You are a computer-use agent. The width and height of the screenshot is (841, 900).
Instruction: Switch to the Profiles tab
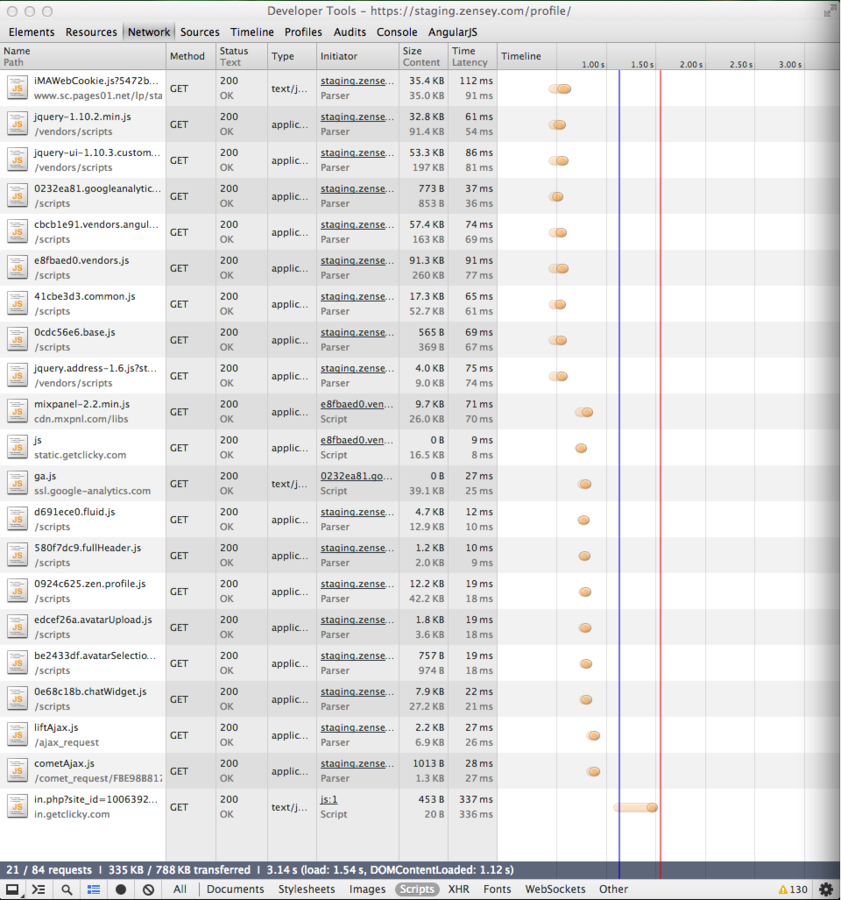pos(303,32)
